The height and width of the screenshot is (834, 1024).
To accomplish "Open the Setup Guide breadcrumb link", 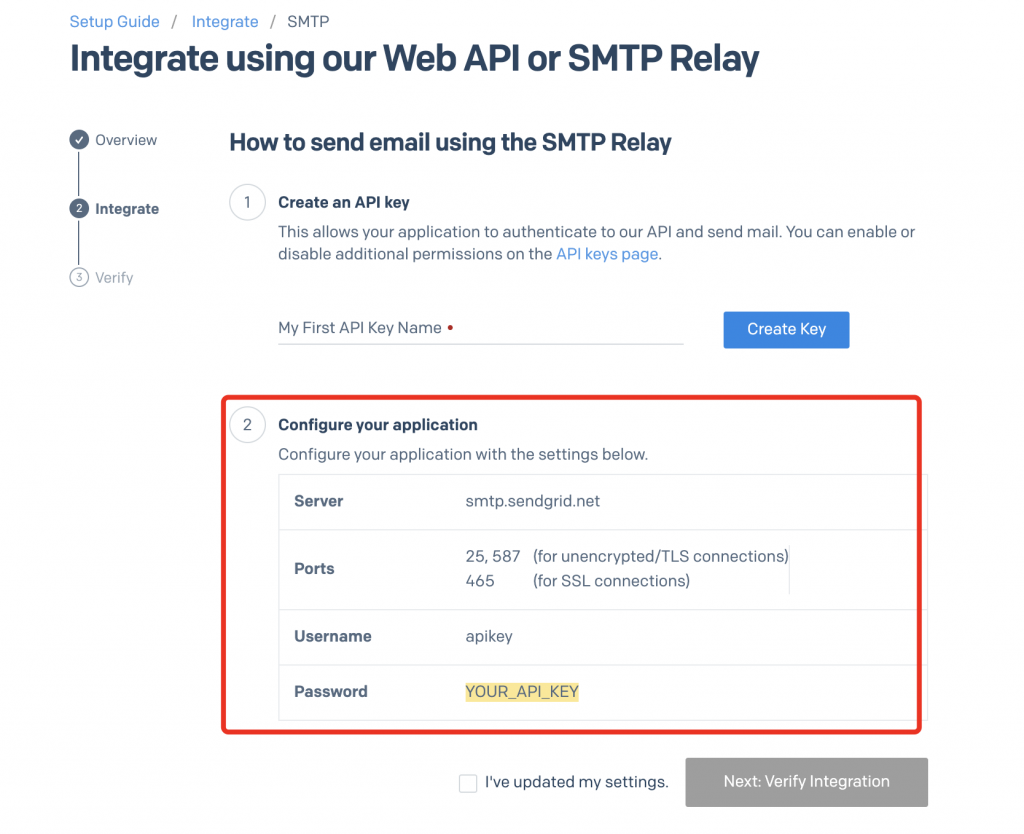I will coord(114,21).
